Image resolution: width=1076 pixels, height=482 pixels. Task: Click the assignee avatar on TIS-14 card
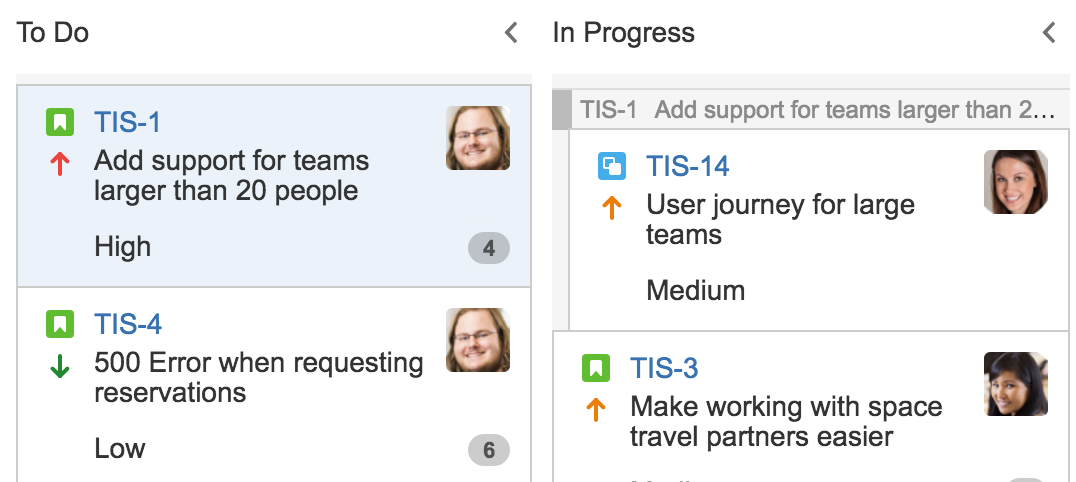[1016, 182]
